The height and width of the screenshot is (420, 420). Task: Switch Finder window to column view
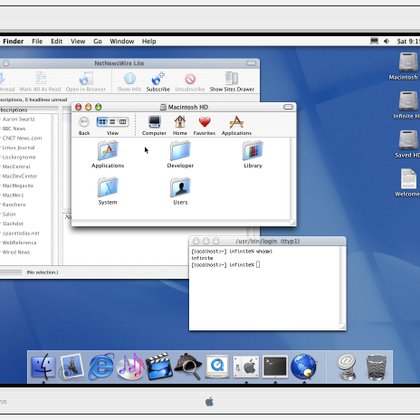pyautogui.click(x=123, y=122)
